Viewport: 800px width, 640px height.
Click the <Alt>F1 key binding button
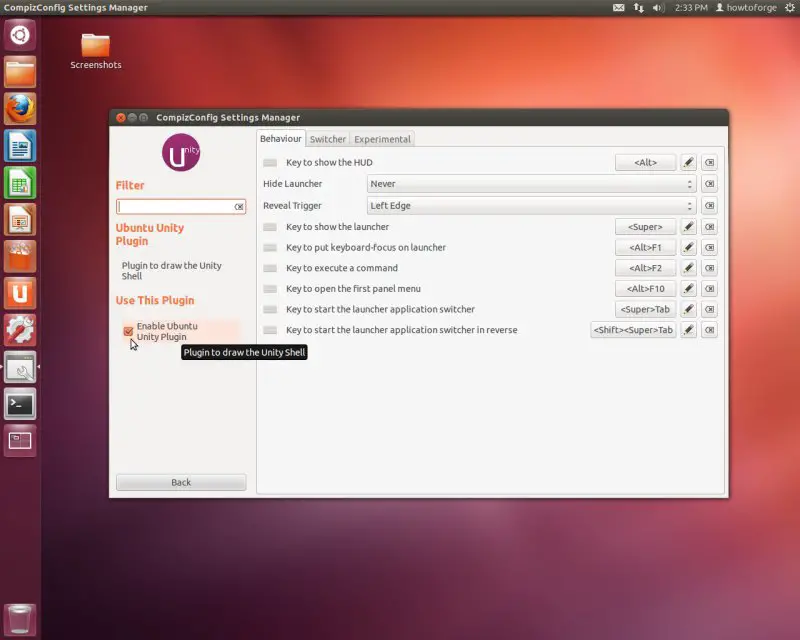tap(645, 248)
